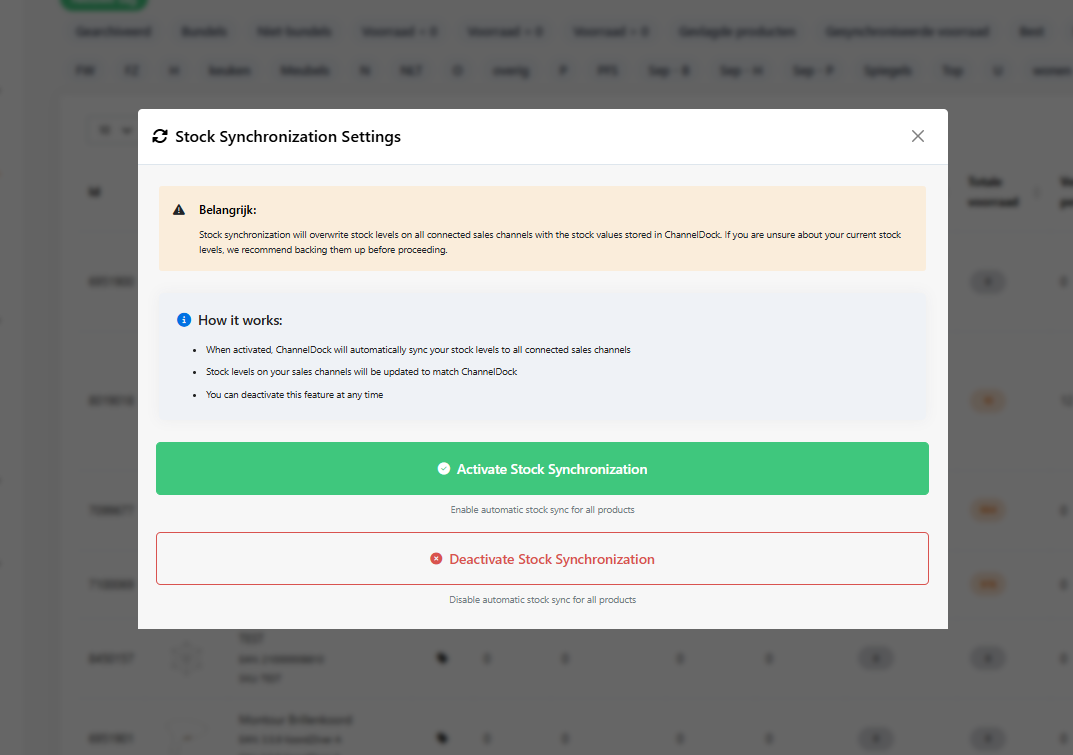Image resolution: width=1073 pixels, height=755 pixels.
Task: Show the Gesynchroniseerde voorraad tab
Action: pos(907,32)
